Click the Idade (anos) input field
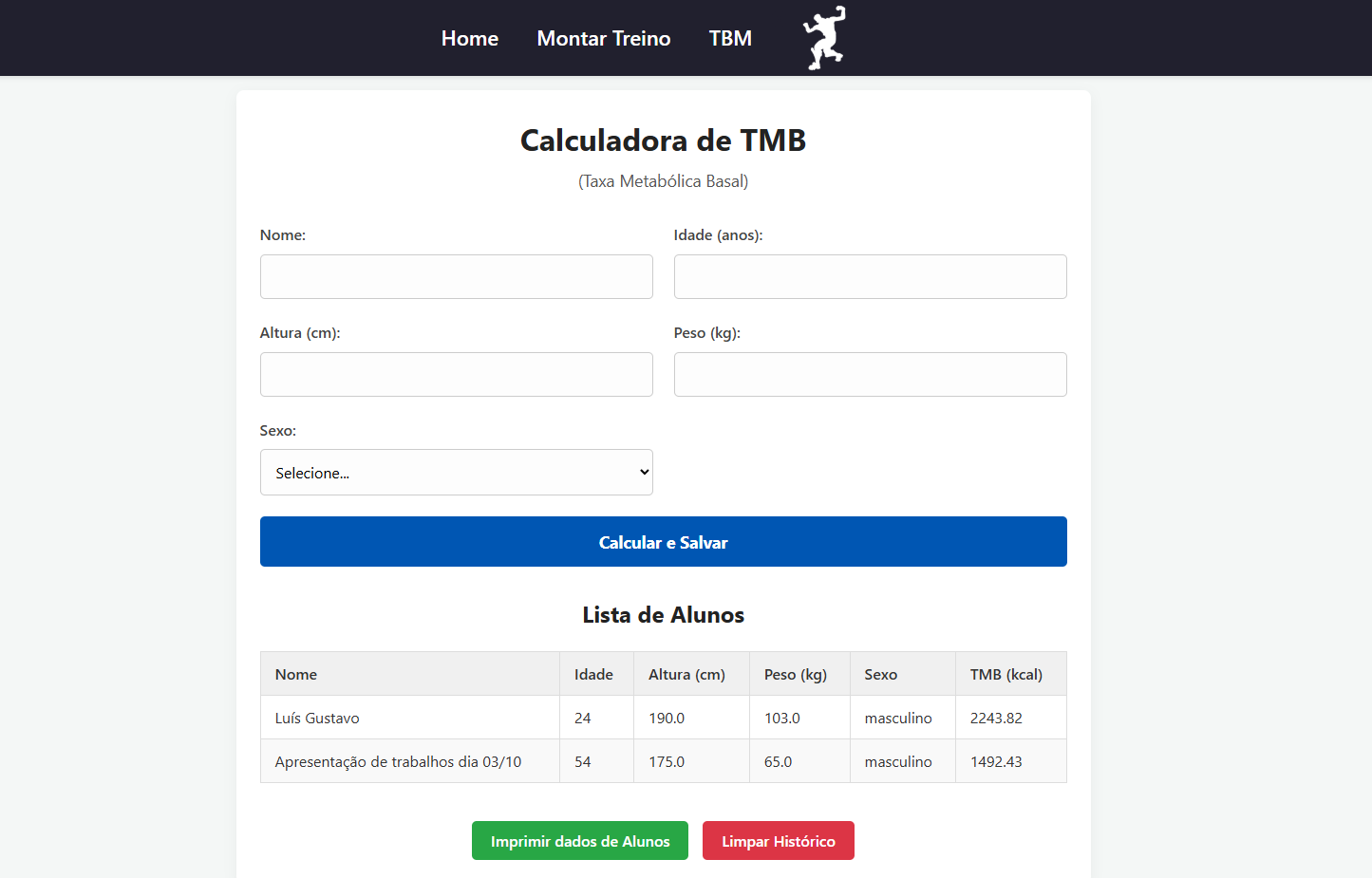The image size is (1372, 878). [x=870, y=276]
